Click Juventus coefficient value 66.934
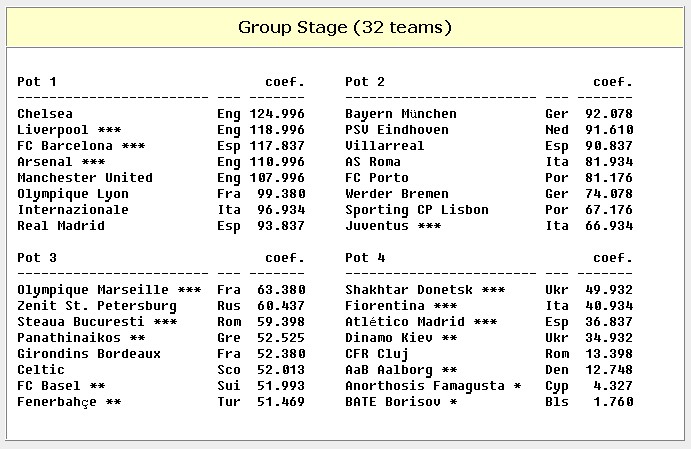Screen dimensions: 691x449 pos(609,226)
